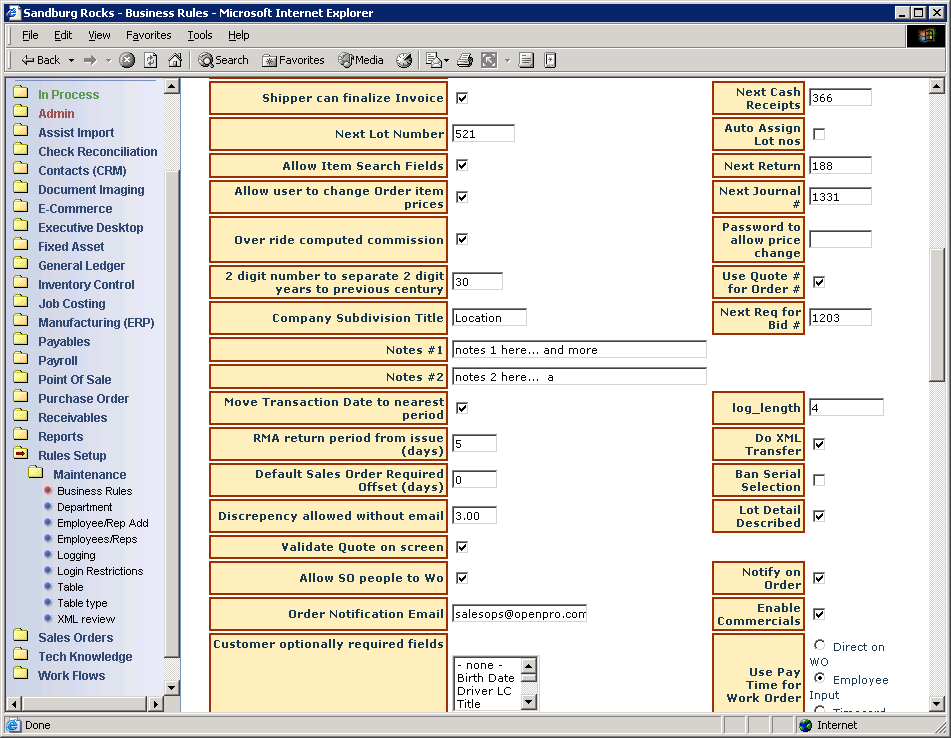951x738 pixels.
Task: Go to the Home page icon
Action: [x=175, y=60]
